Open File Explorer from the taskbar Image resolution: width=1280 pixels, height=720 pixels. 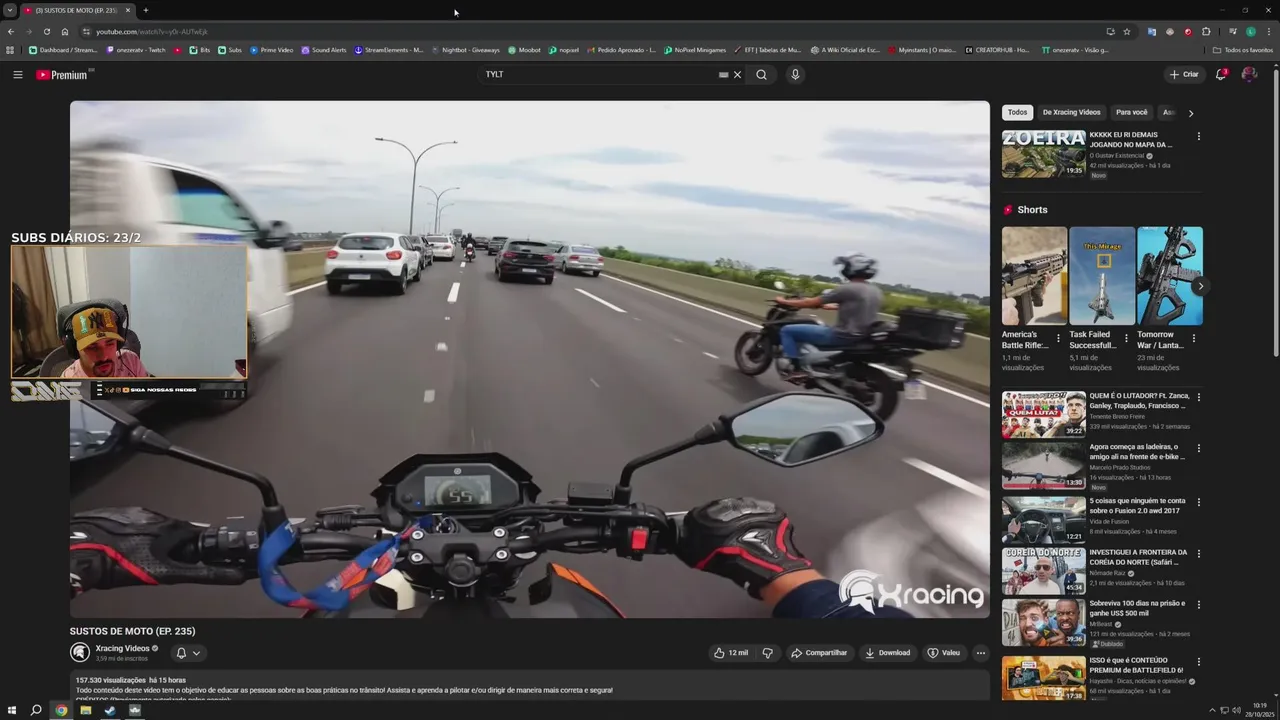pos(86,710)
